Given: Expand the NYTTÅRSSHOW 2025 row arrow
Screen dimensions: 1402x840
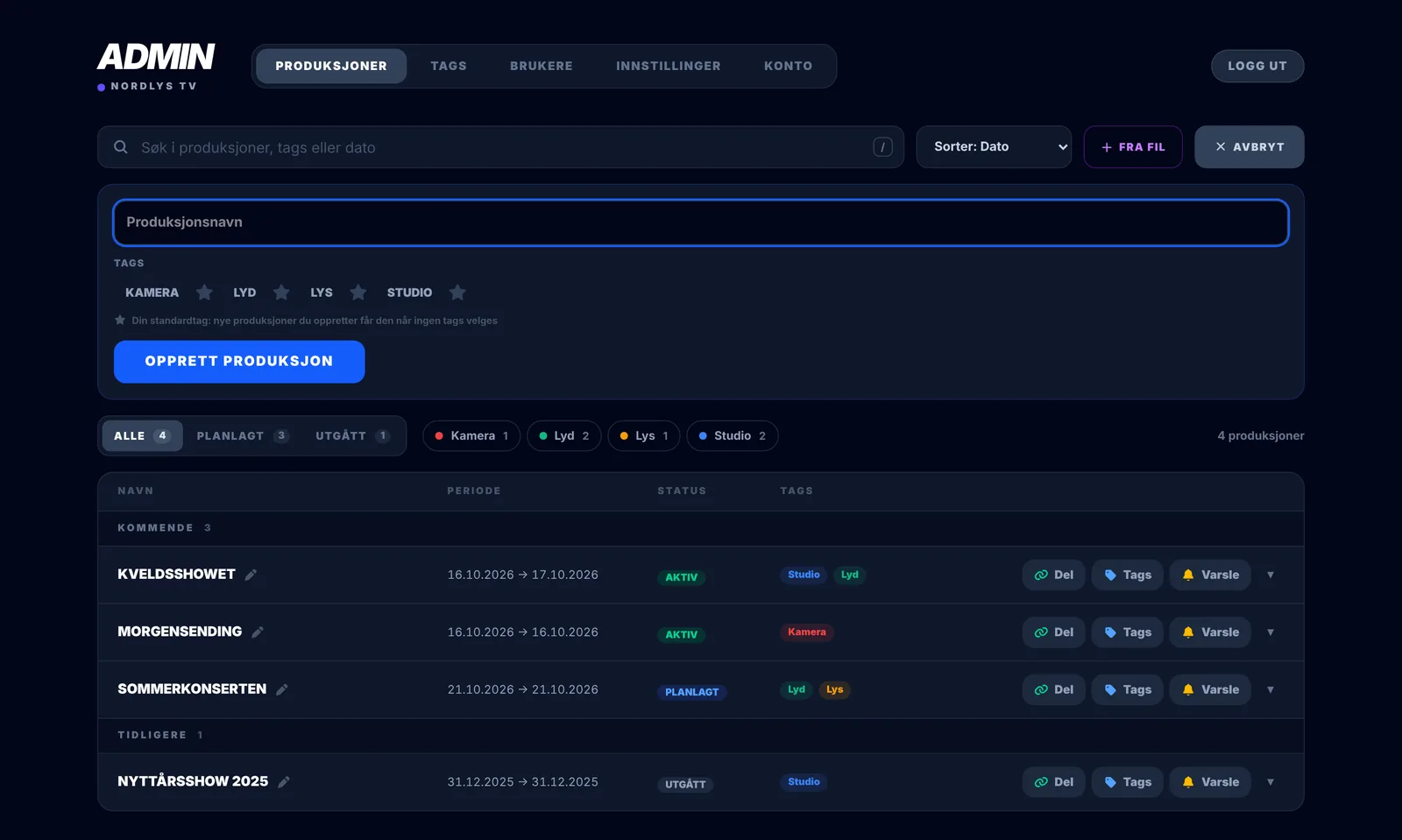Looking at the screenshot, I should 1271,782.
